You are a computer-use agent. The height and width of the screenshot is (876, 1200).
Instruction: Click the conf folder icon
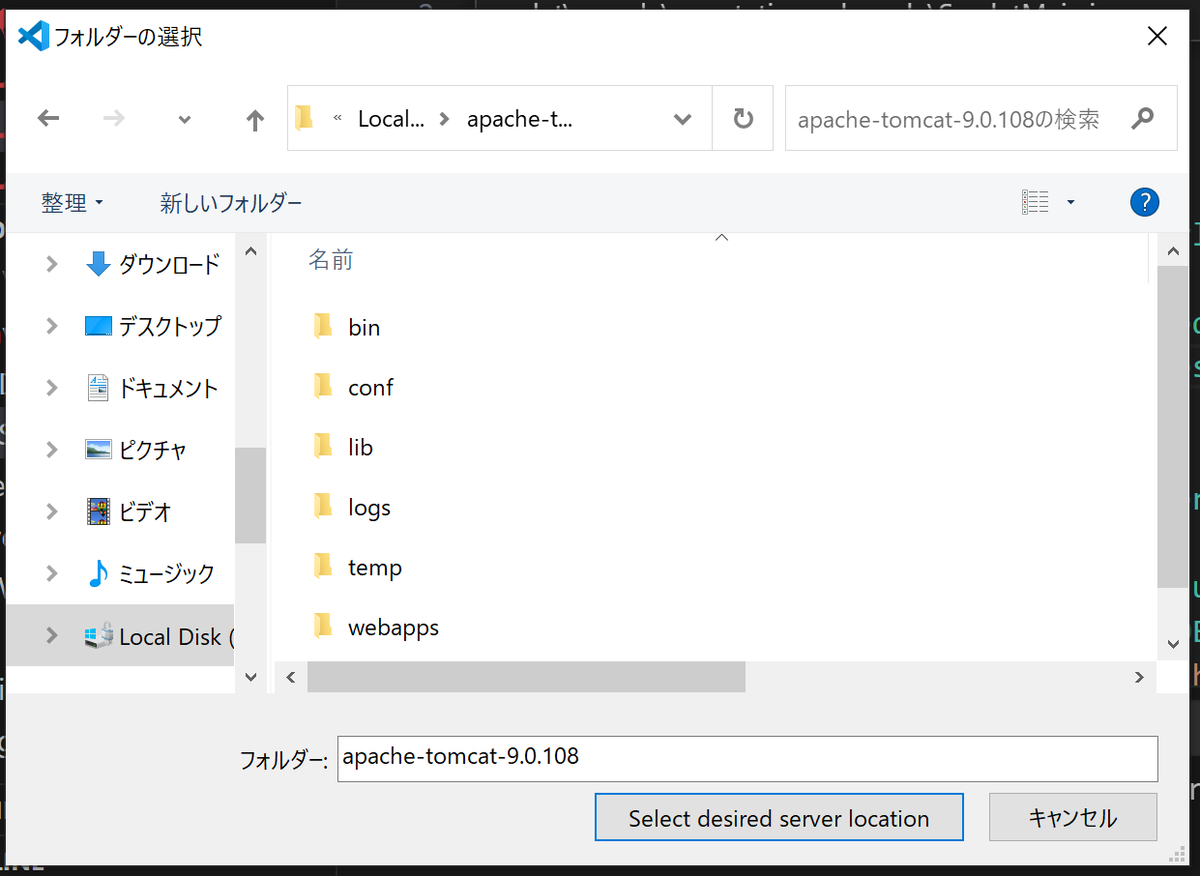tap(322, 386)
